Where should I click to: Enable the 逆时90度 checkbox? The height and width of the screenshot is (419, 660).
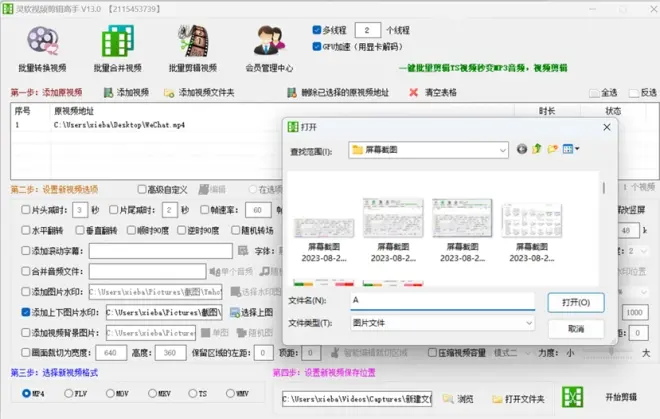click(x=181, y=230)
